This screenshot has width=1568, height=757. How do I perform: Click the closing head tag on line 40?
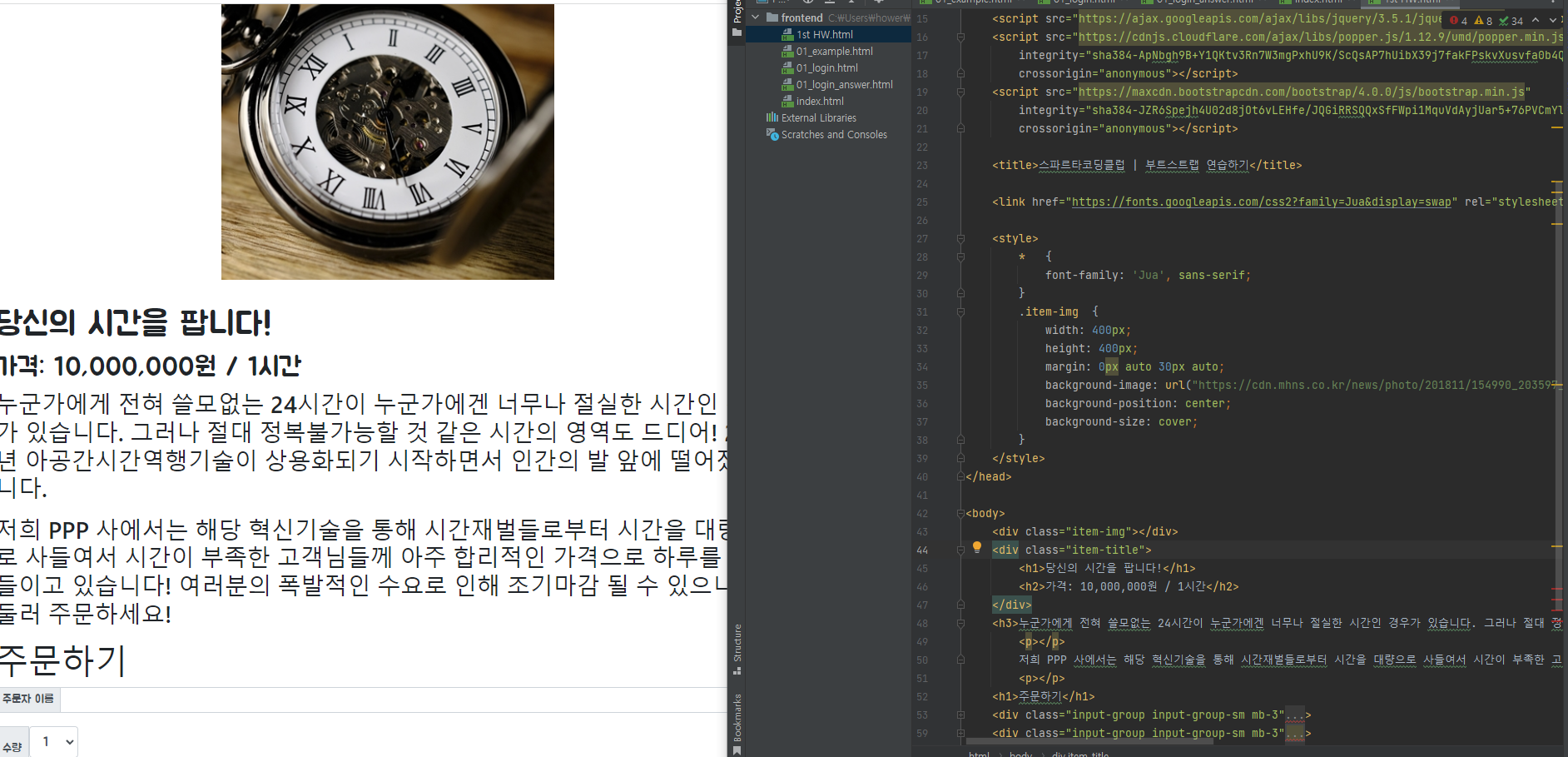(989, 477)
